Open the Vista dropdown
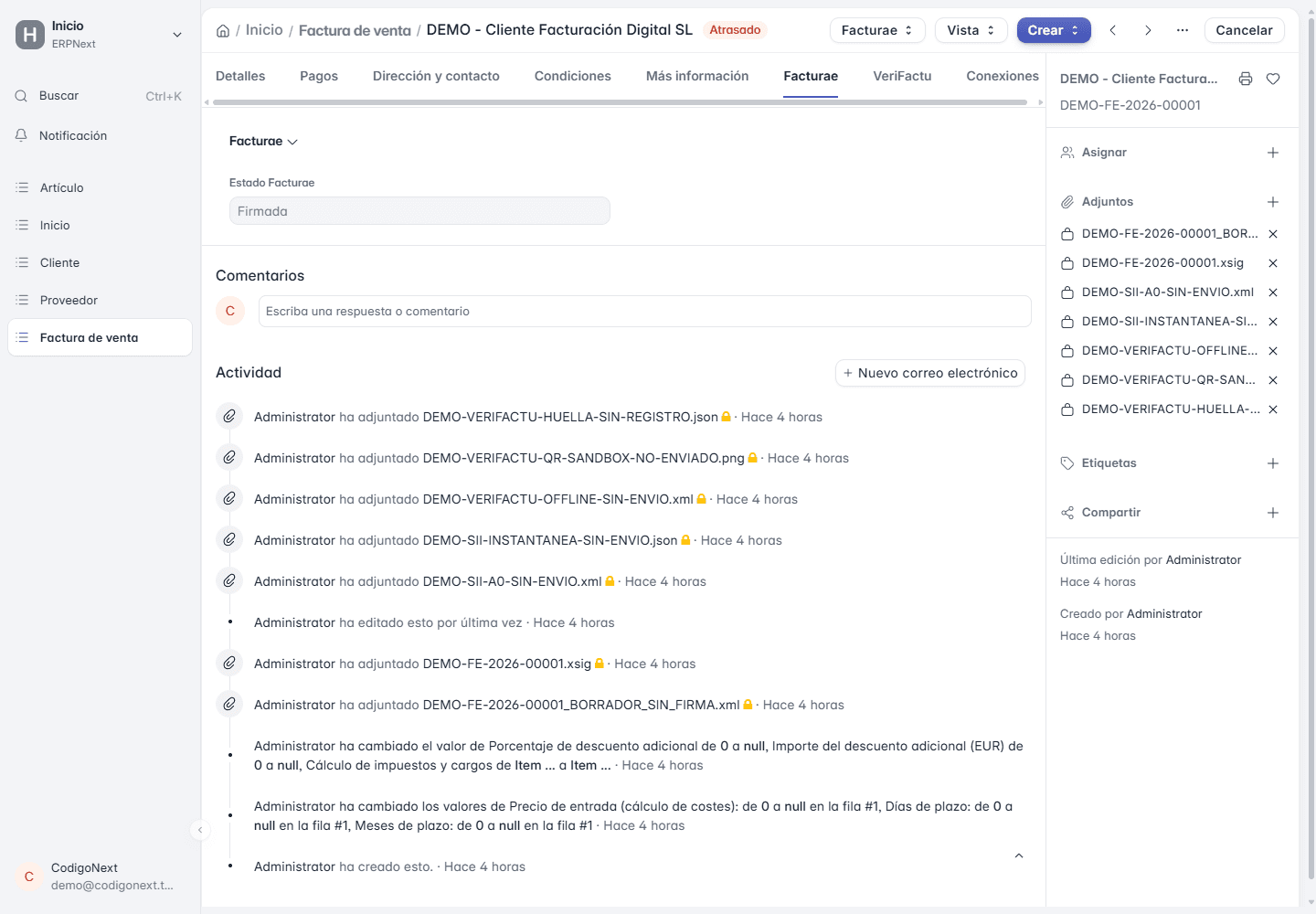The image size is (1316, 914). pos(971,30)
